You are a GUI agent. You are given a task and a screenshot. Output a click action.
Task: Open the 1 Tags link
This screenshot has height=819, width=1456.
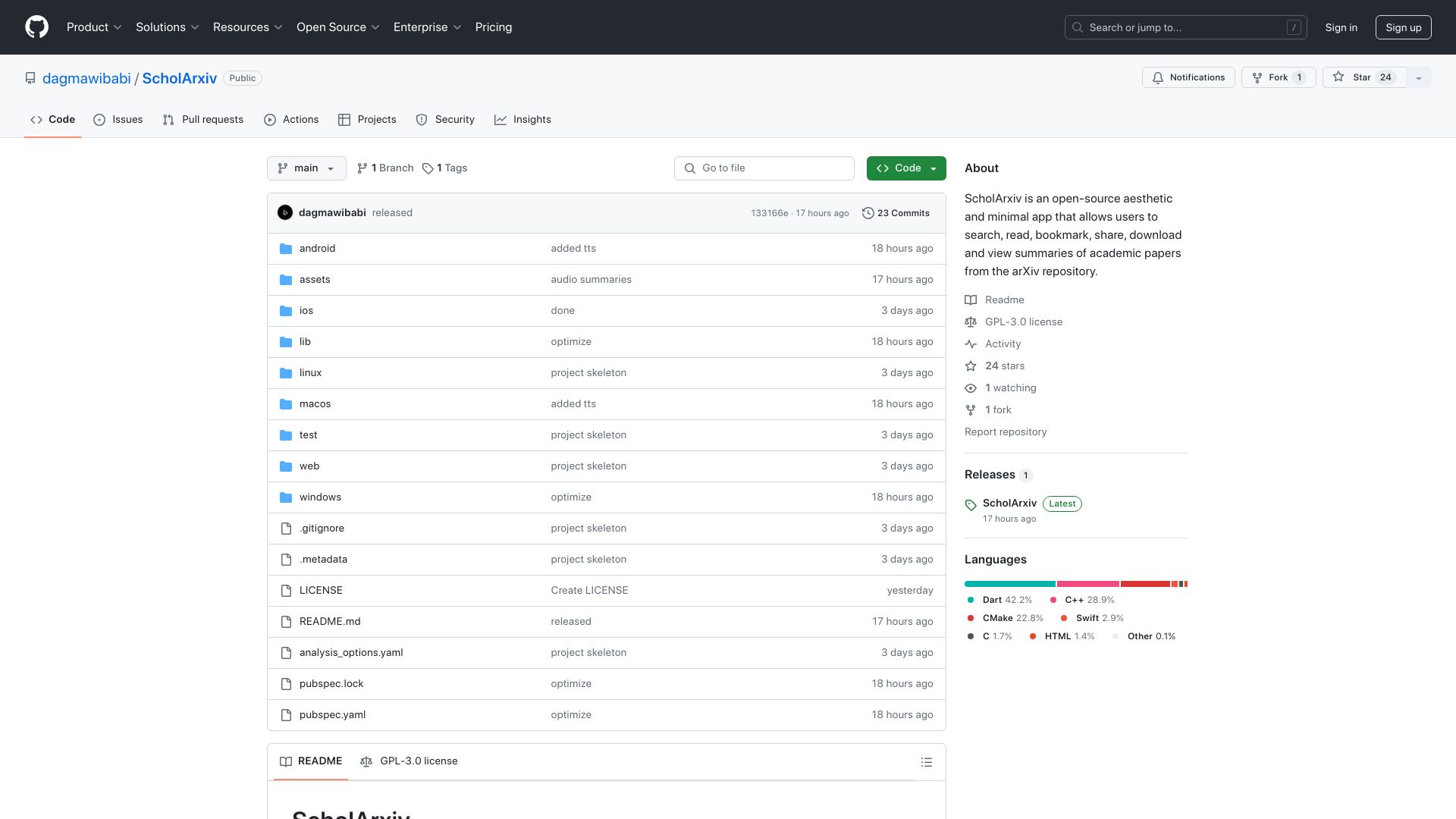click(x=445, y=168)
